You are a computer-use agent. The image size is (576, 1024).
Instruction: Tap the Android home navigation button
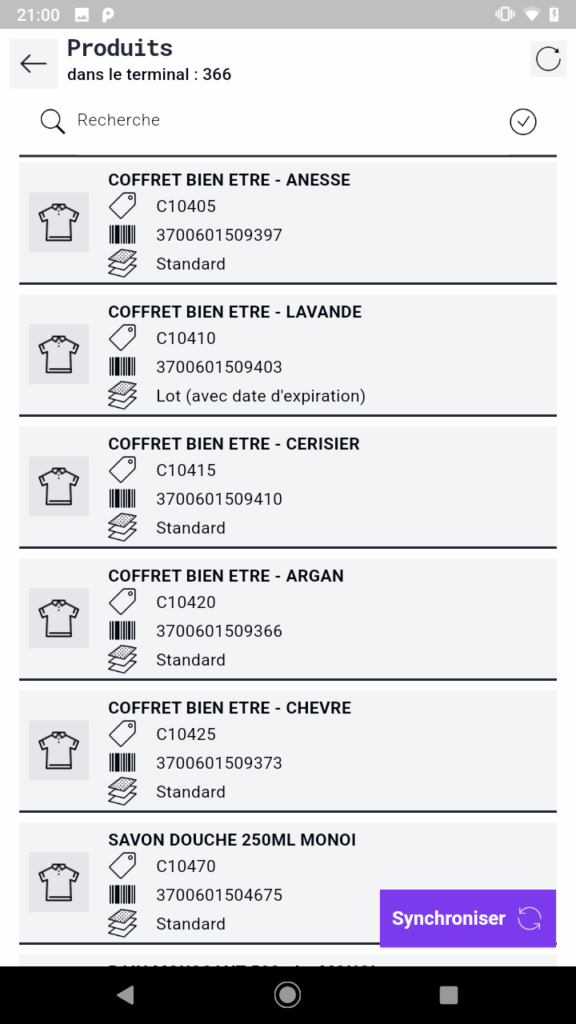287,995
